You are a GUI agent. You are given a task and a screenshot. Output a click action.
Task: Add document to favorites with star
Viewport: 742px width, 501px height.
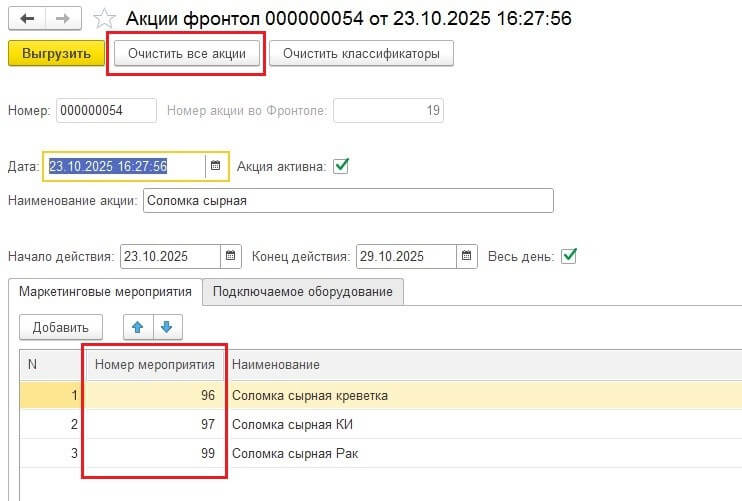pyautogui.click(x=103, y=19)
